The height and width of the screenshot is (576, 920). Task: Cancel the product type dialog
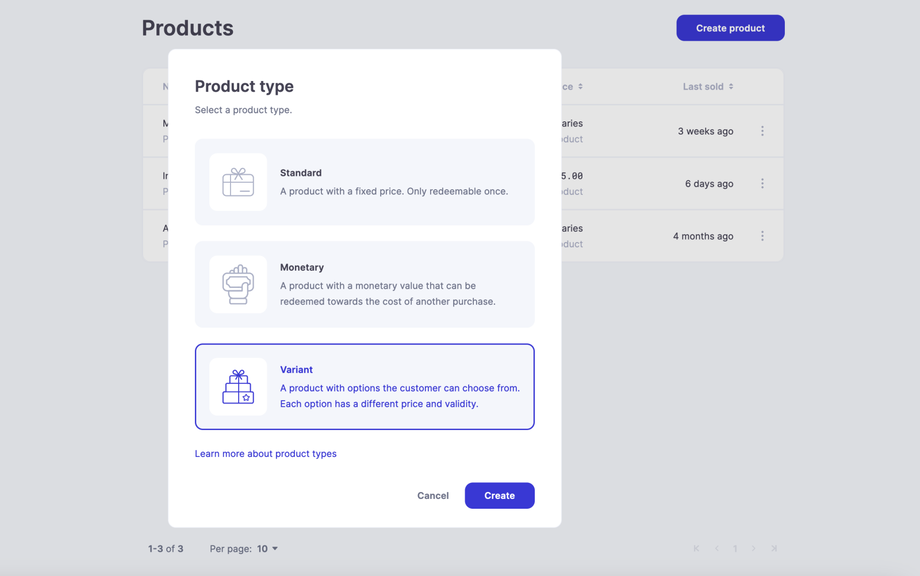pos(433,496)
